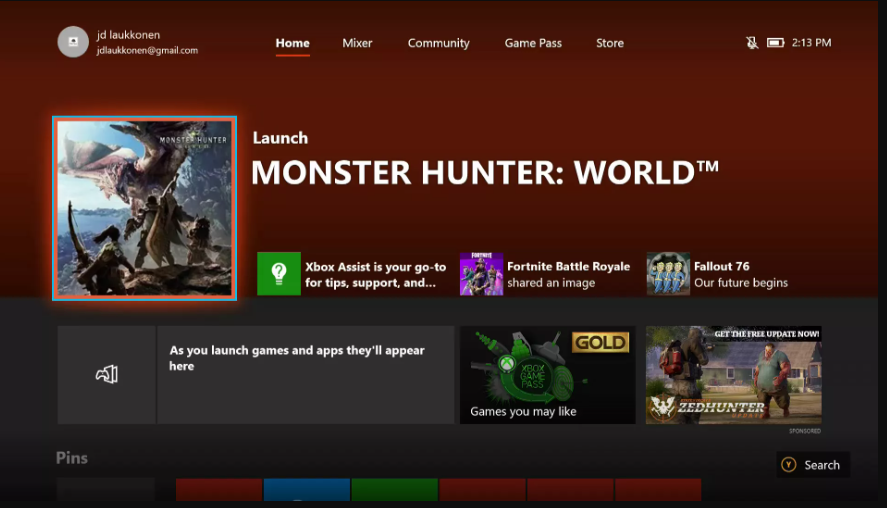
Task: Click the recent games and apps icon
Action: (106, 374)
